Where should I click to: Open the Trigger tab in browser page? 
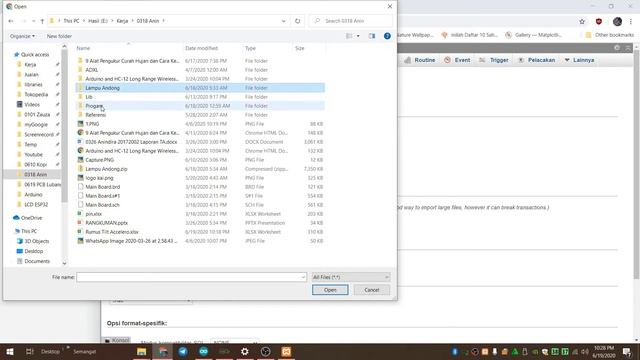tap(493, 60)
